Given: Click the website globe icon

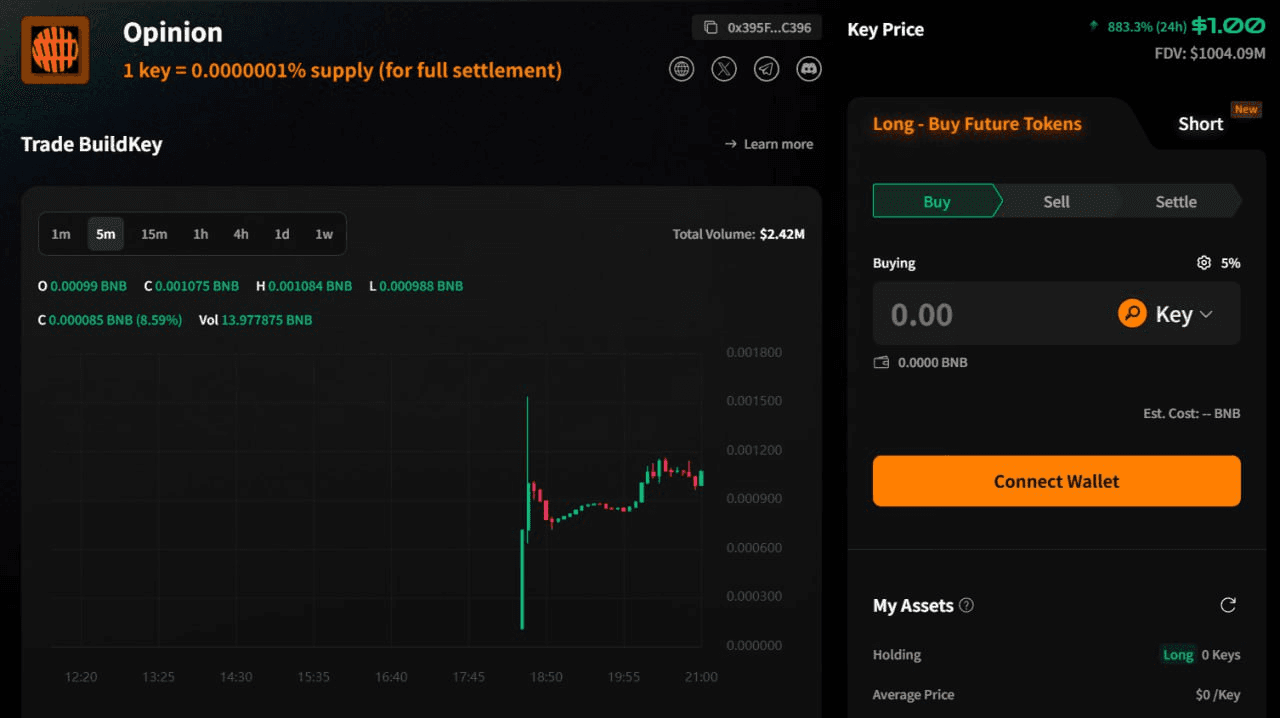Looking at the screenshot, I should (x=681, y=69).
